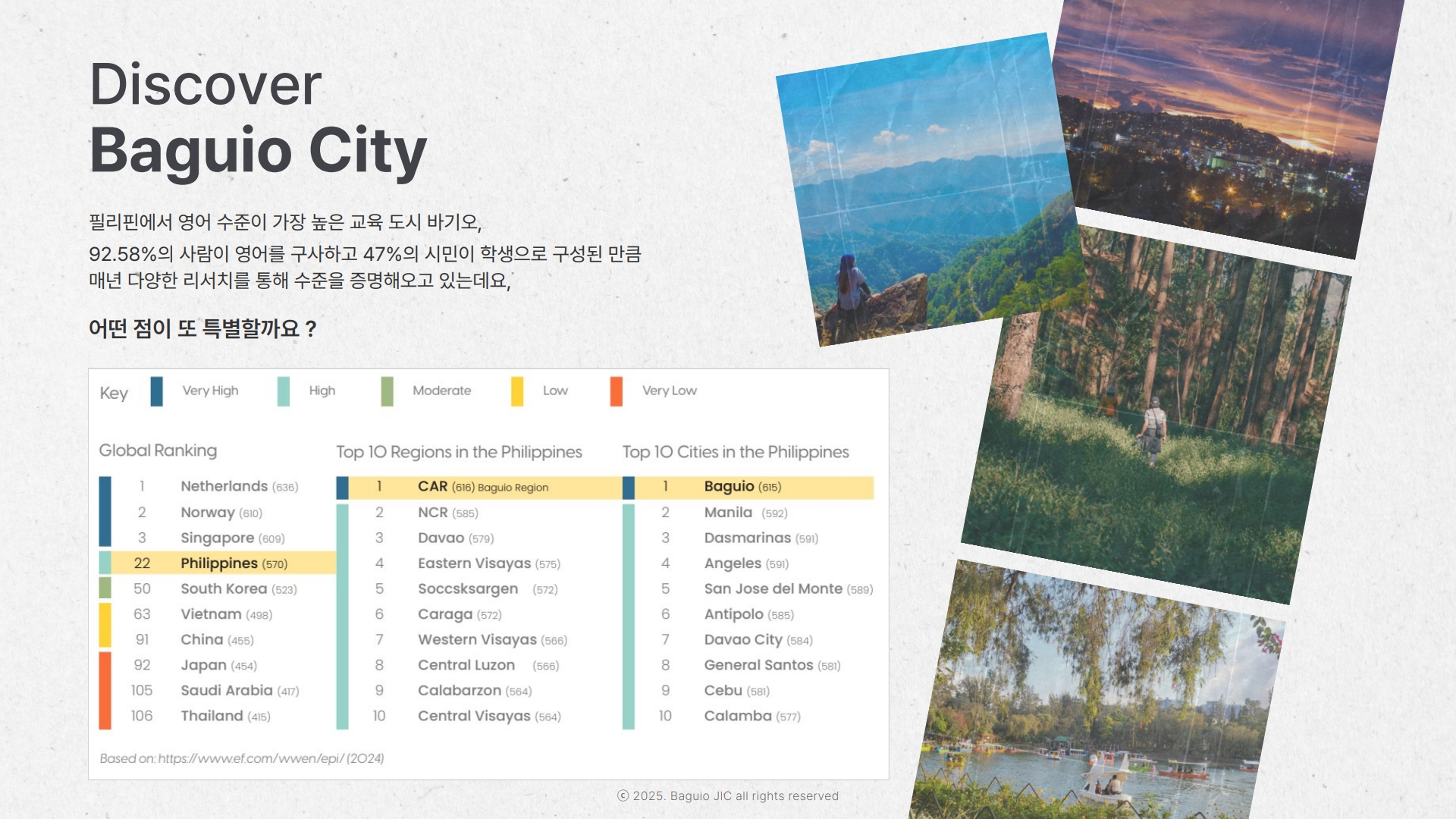Select the CAR Baguio Region row
The height and width of the screenshot is (819, 1456).
482,487
